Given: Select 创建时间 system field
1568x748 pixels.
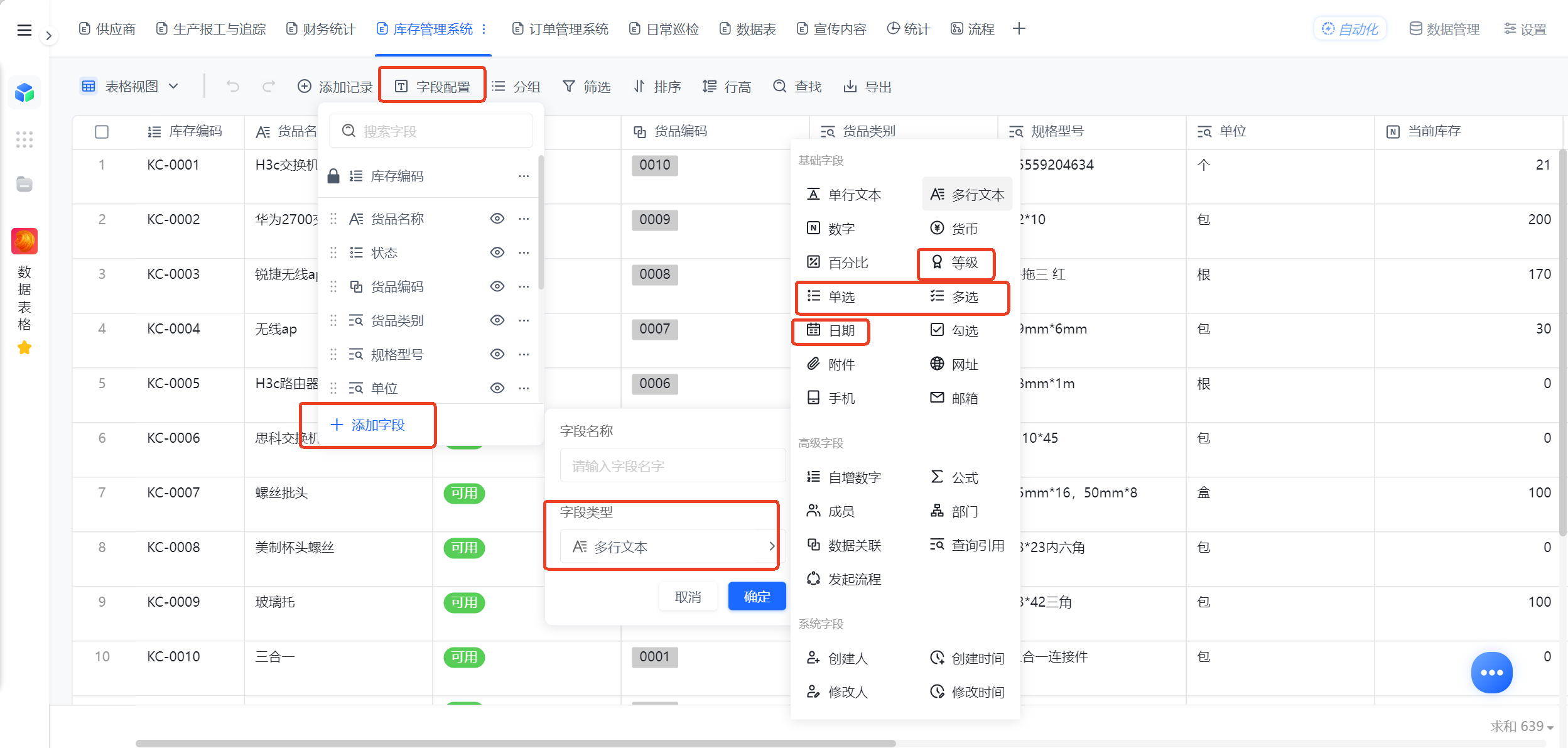Looking at the screenshot, I should click(x=966, y=658).
